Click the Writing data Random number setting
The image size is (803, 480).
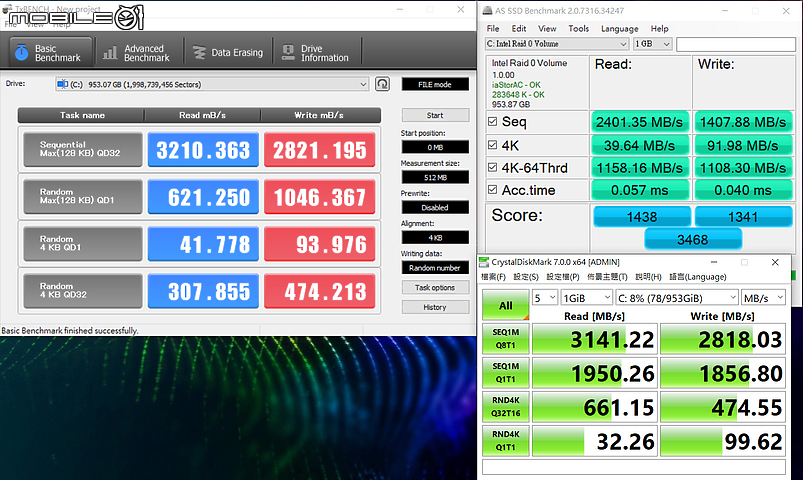(x=435, y=268)
